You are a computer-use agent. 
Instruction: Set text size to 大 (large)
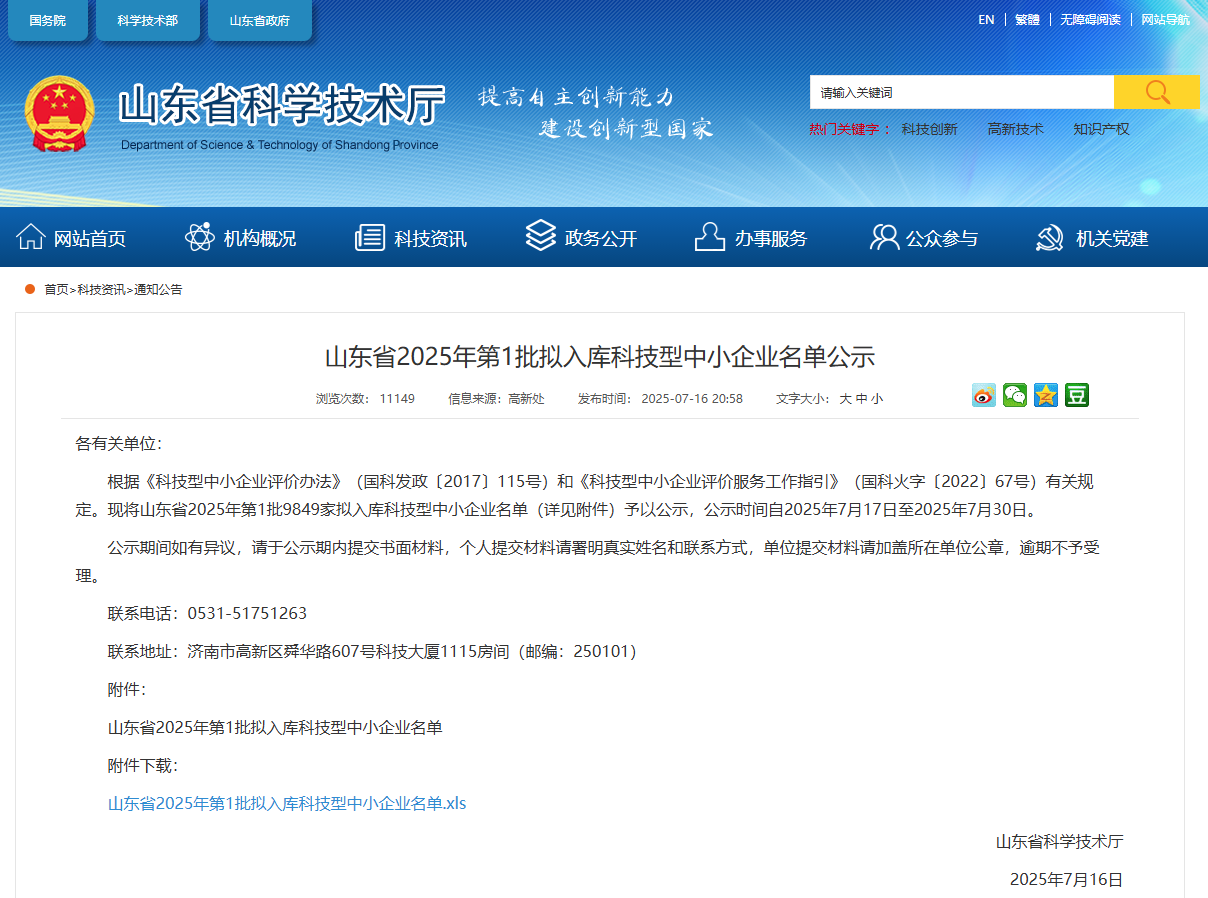tap(845, 399)
